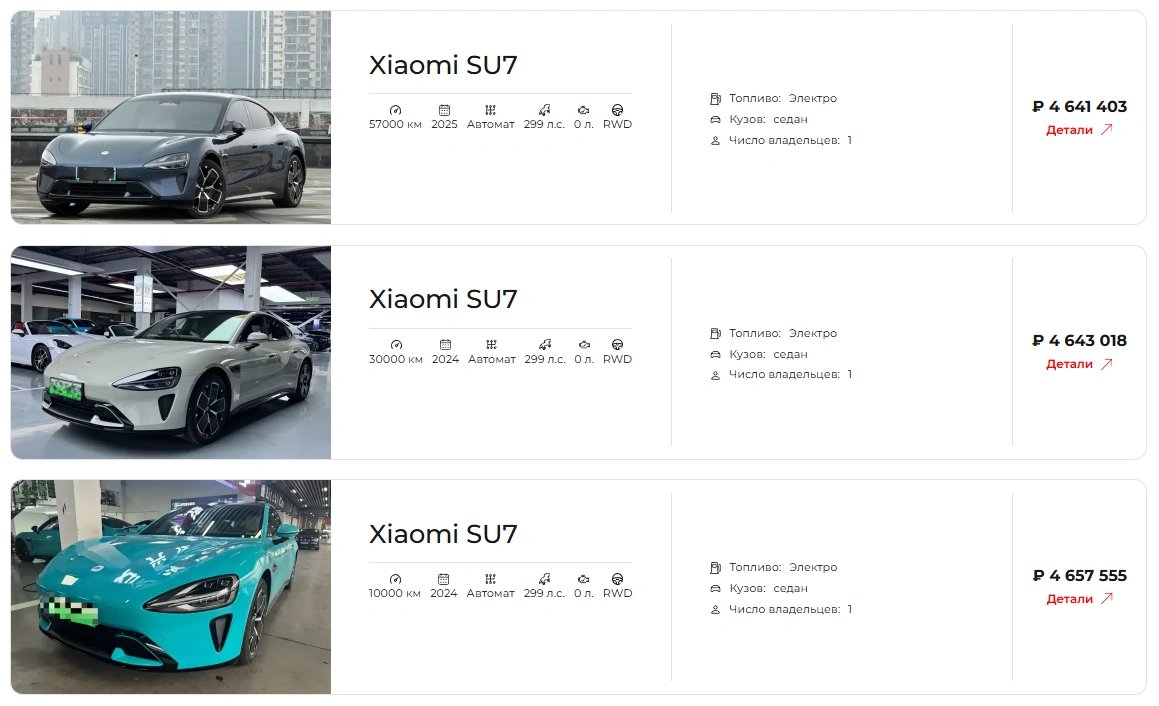The height and width of the screenshot is (706, 1159).
Task: Click odometer icon above 10000 км
Action: point(395,579)
